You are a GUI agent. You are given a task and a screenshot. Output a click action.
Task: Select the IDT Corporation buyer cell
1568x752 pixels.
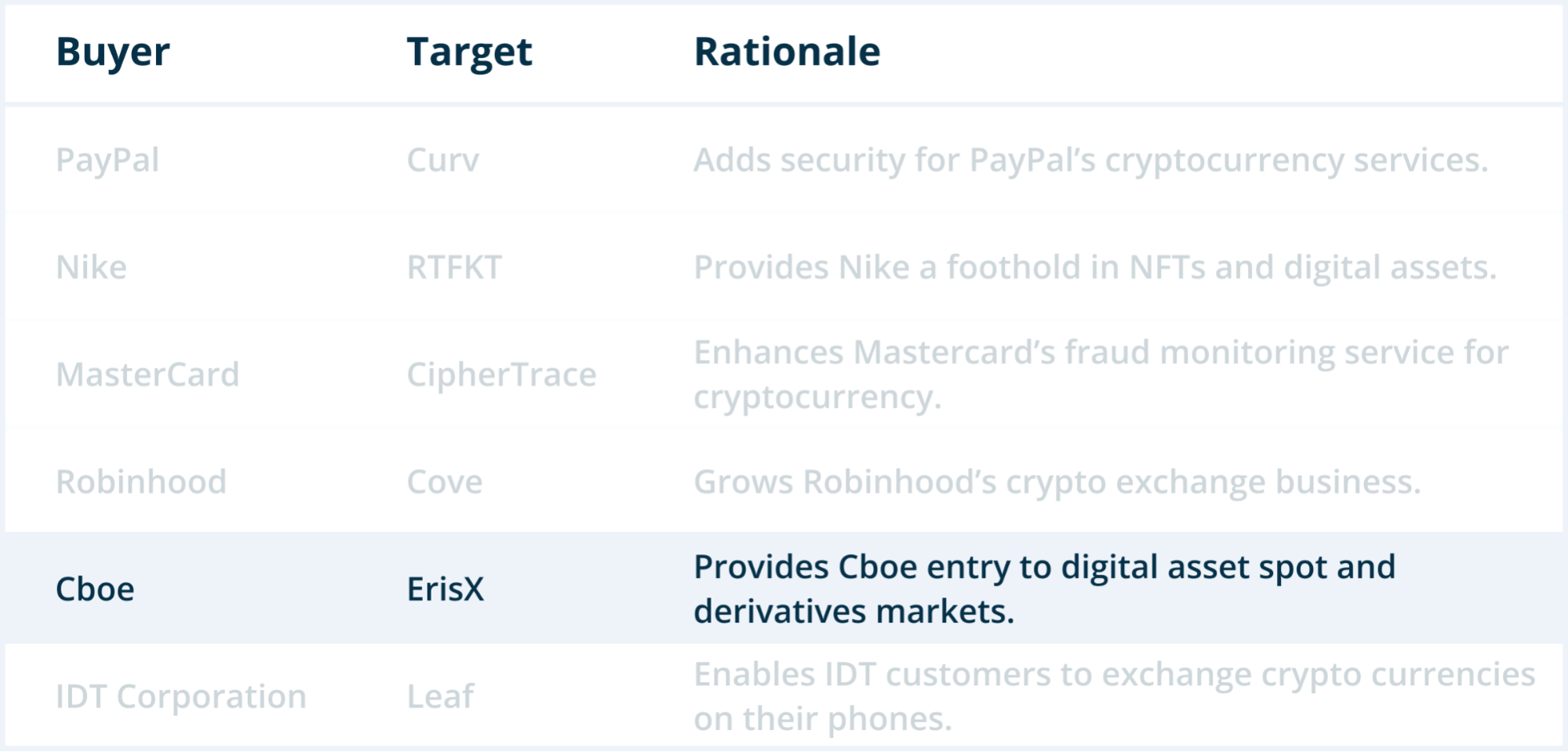180,696
